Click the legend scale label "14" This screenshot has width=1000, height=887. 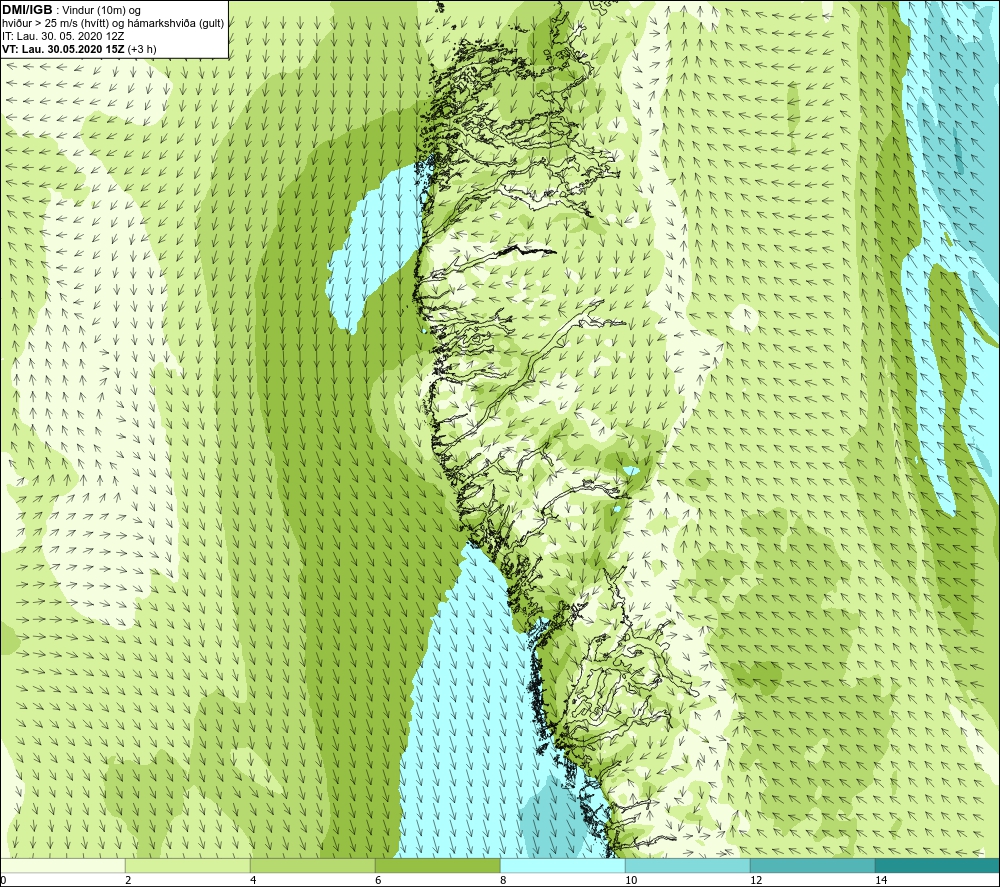pyautogui.click(x=881, y=880)
